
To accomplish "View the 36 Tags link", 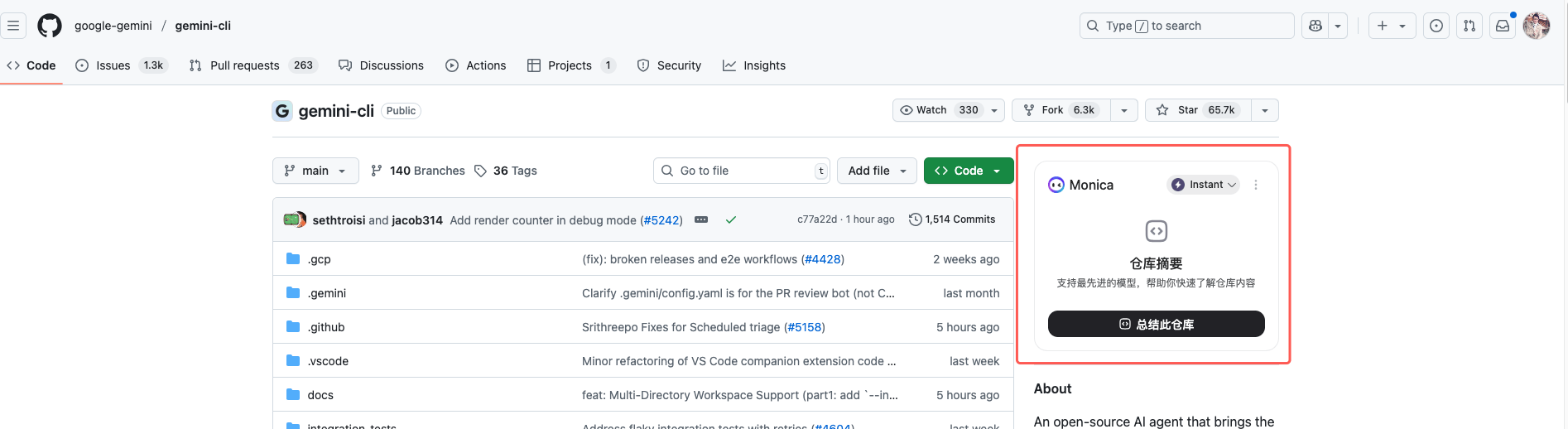I will coord(506,171).
